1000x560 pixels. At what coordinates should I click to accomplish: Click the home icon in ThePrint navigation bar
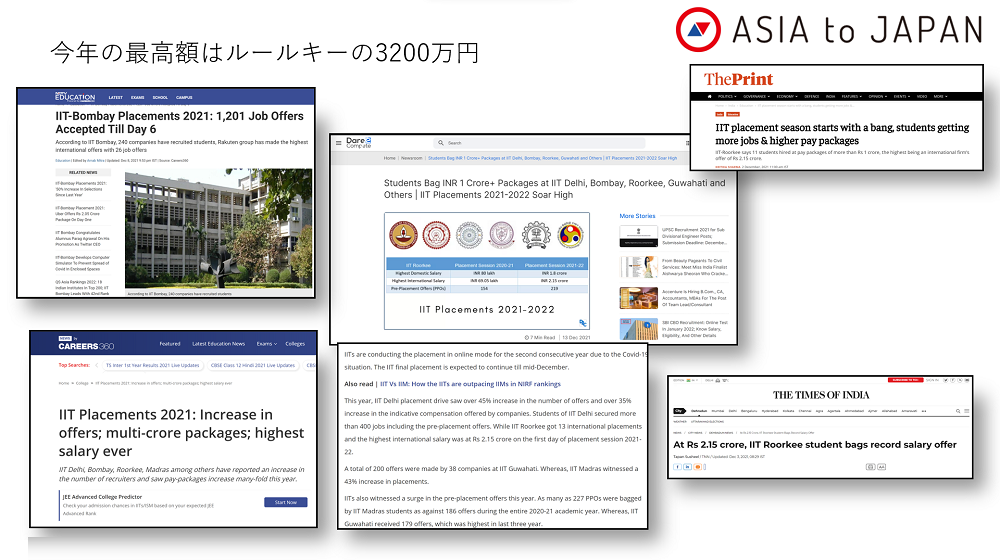click(709, 96)
